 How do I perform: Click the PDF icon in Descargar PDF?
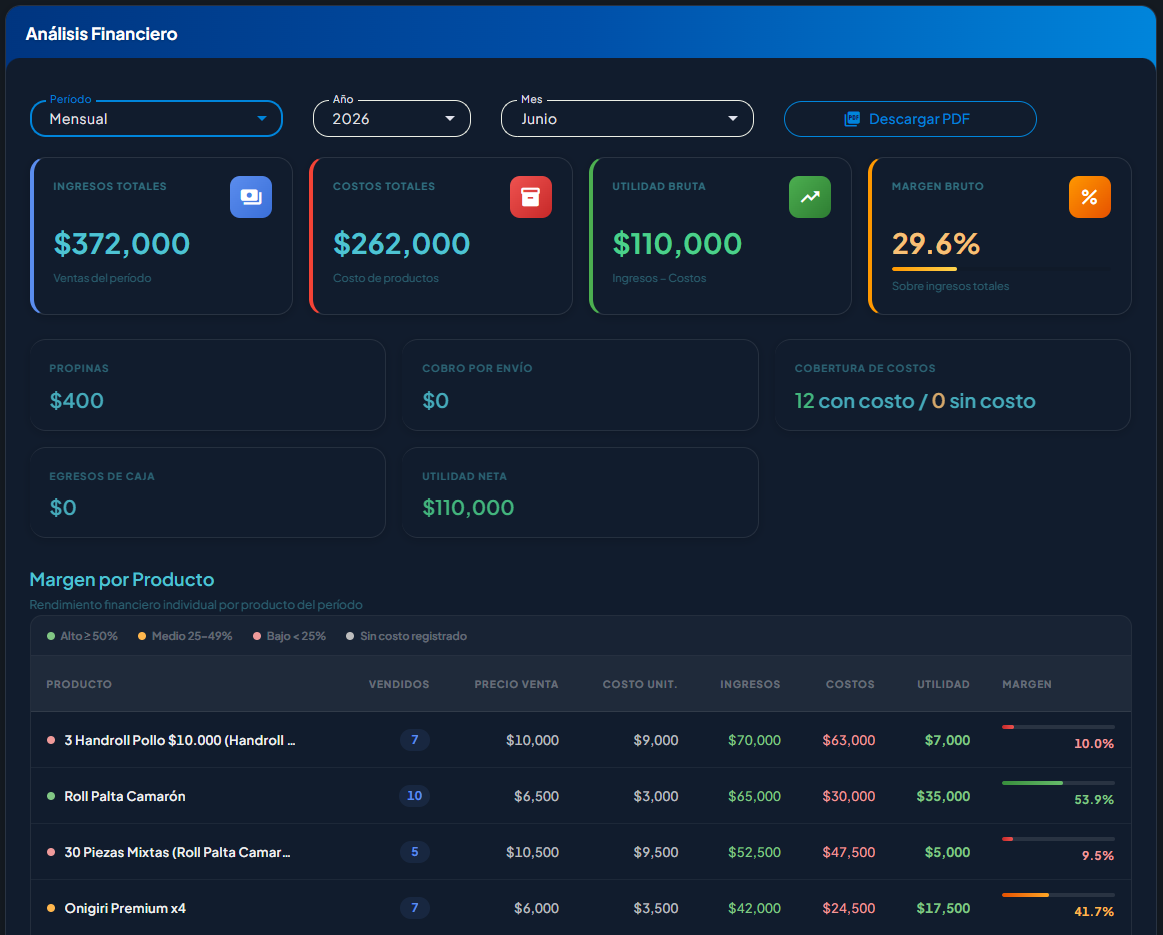point(852,119)
